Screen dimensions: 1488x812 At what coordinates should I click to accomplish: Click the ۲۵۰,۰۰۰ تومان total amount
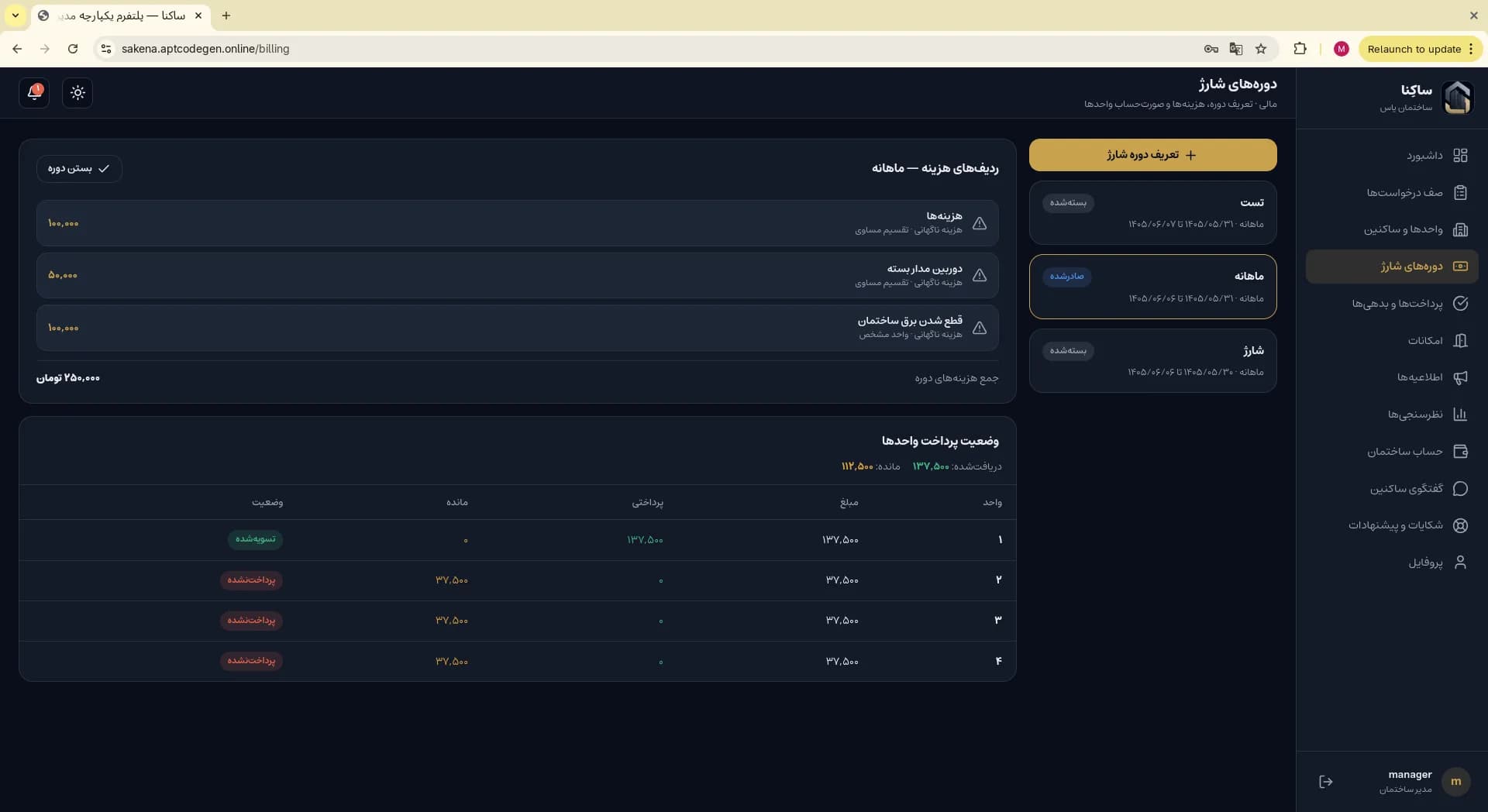click(68, 378)
